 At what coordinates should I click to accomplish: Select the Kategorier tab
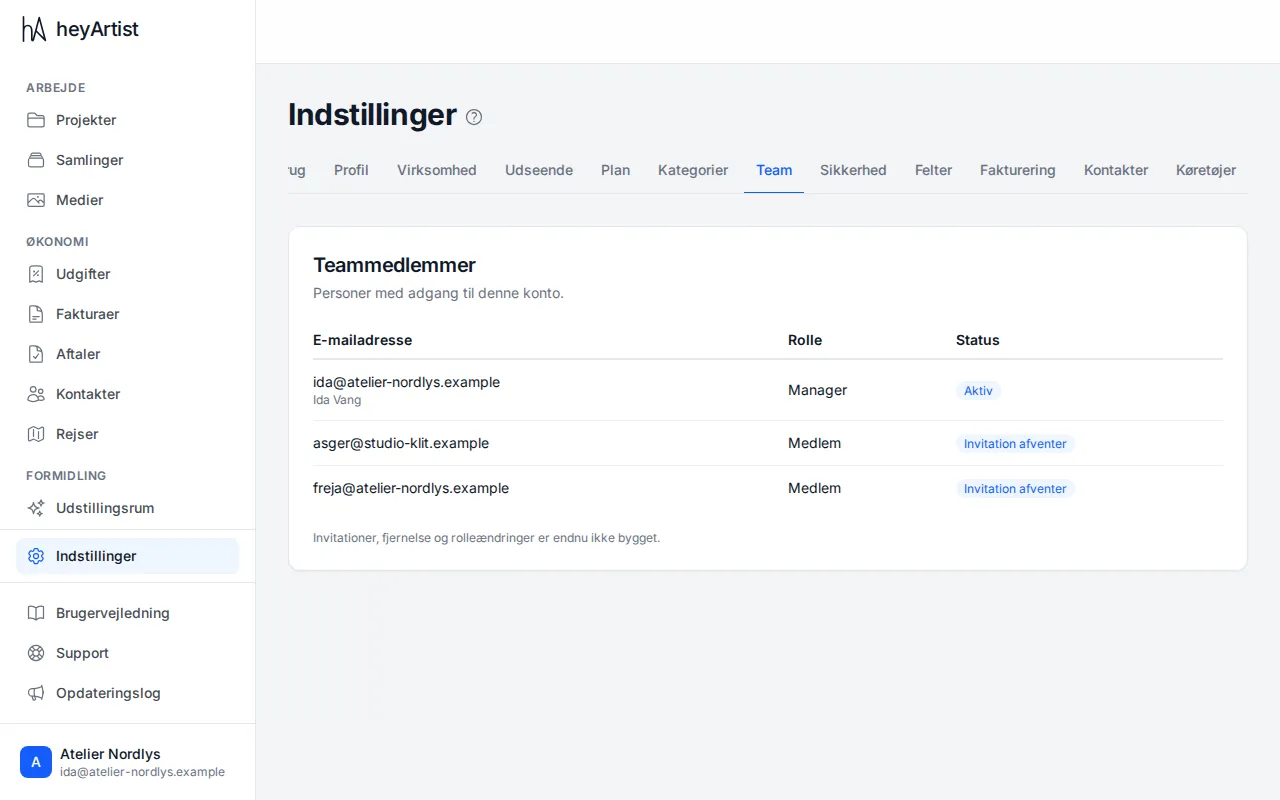pos(693,170)
